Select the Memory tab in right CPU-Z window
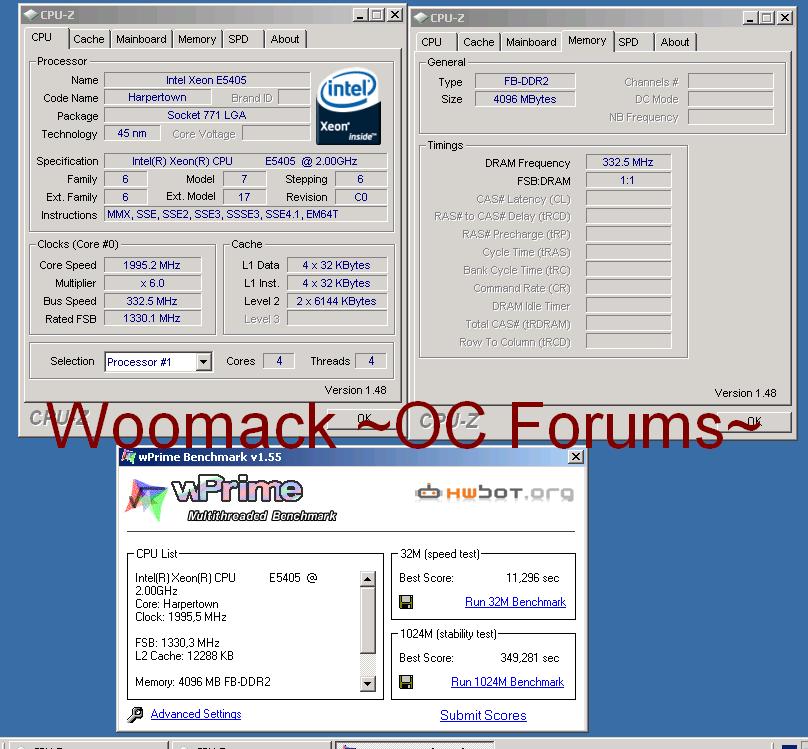The height and width of the screenshot is (749, 808). (587, 41)
